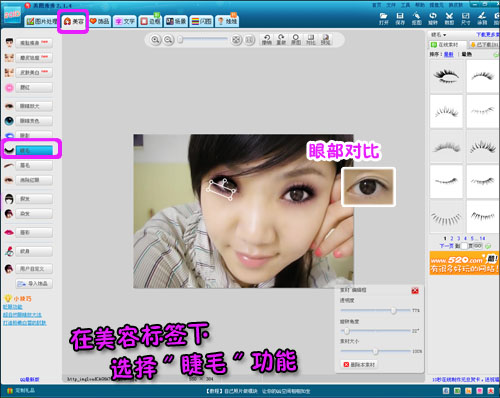The width and height of the screenshot is (500, 398).
Task: Open the 图片处理 tab
Action: point(41,21)
